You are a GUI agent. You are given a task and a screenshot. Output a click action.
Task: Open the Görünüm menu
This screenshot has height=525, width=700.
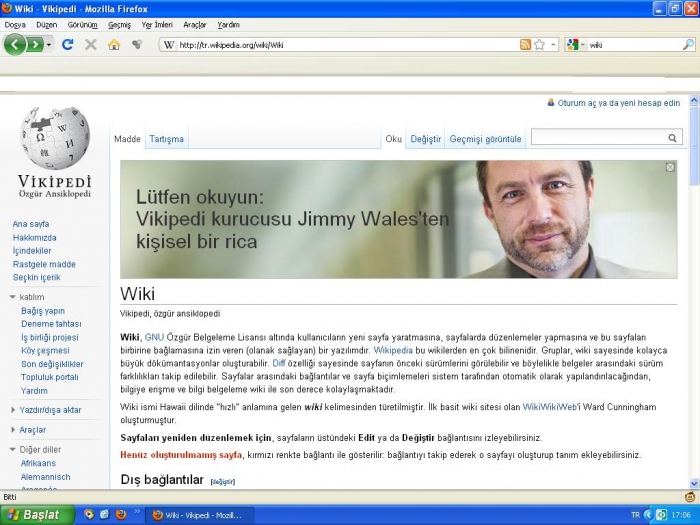click(x=83, y=25)
